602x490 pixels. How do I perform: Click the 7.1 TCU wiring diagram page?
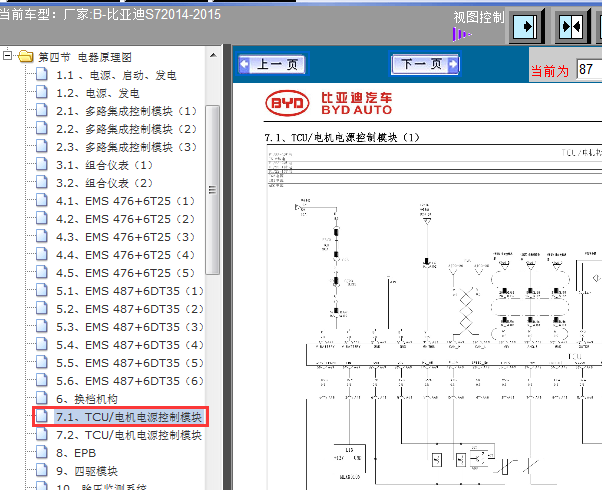coord(434,317)
